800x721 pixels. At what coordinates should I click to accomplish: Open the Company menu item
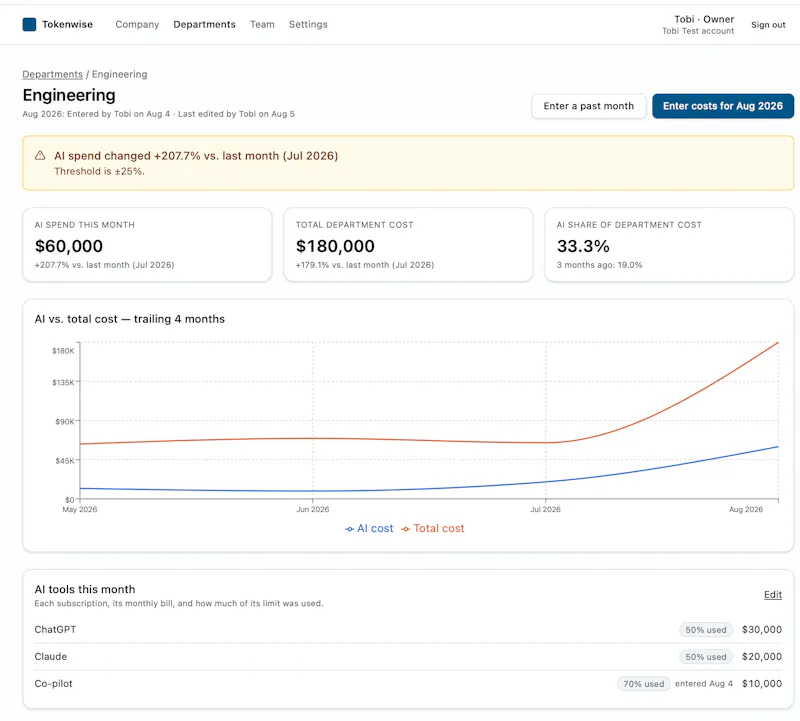click(137, 24)
